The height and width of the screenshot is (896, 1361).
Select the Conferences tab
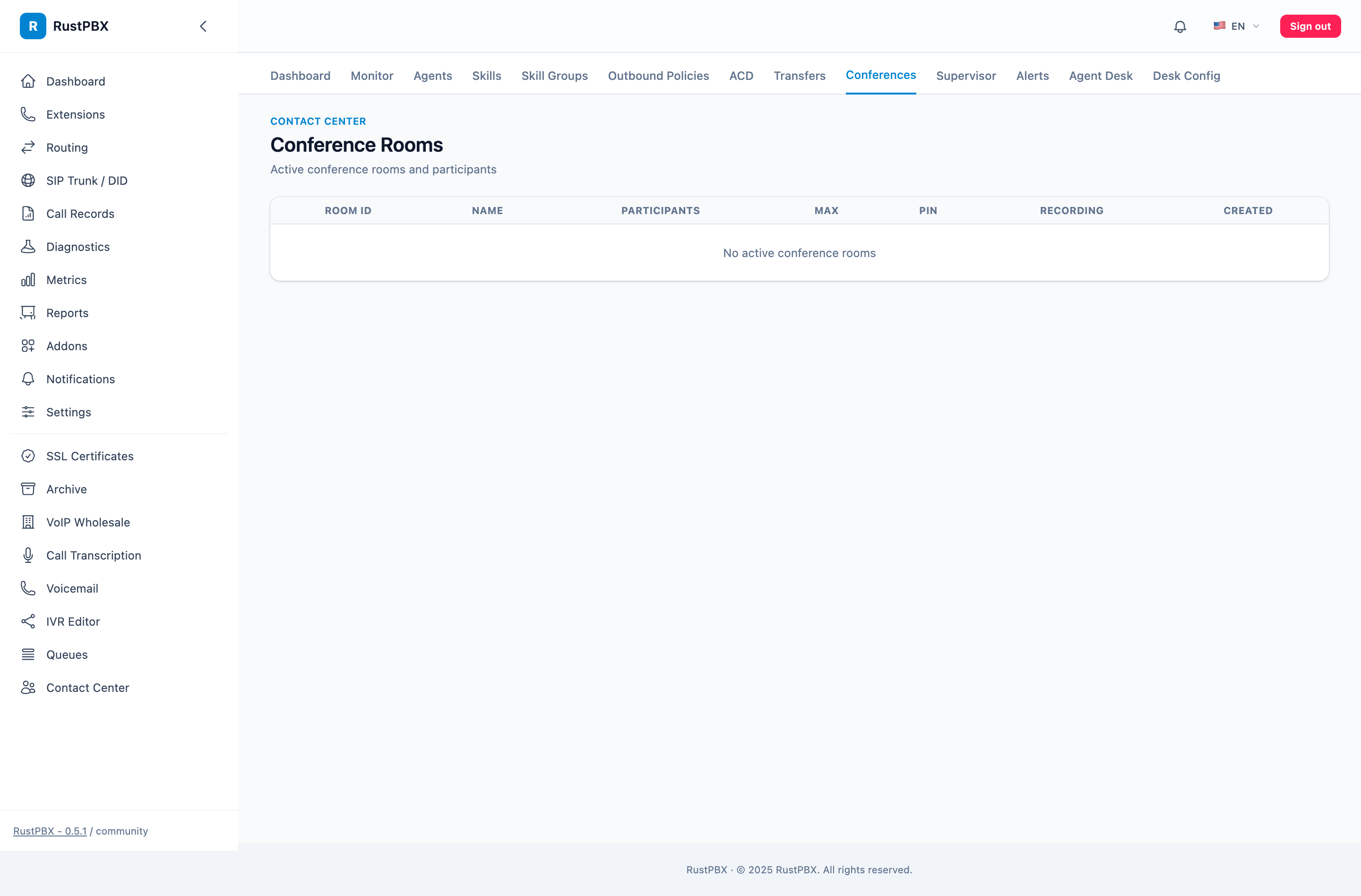(881, 75)
